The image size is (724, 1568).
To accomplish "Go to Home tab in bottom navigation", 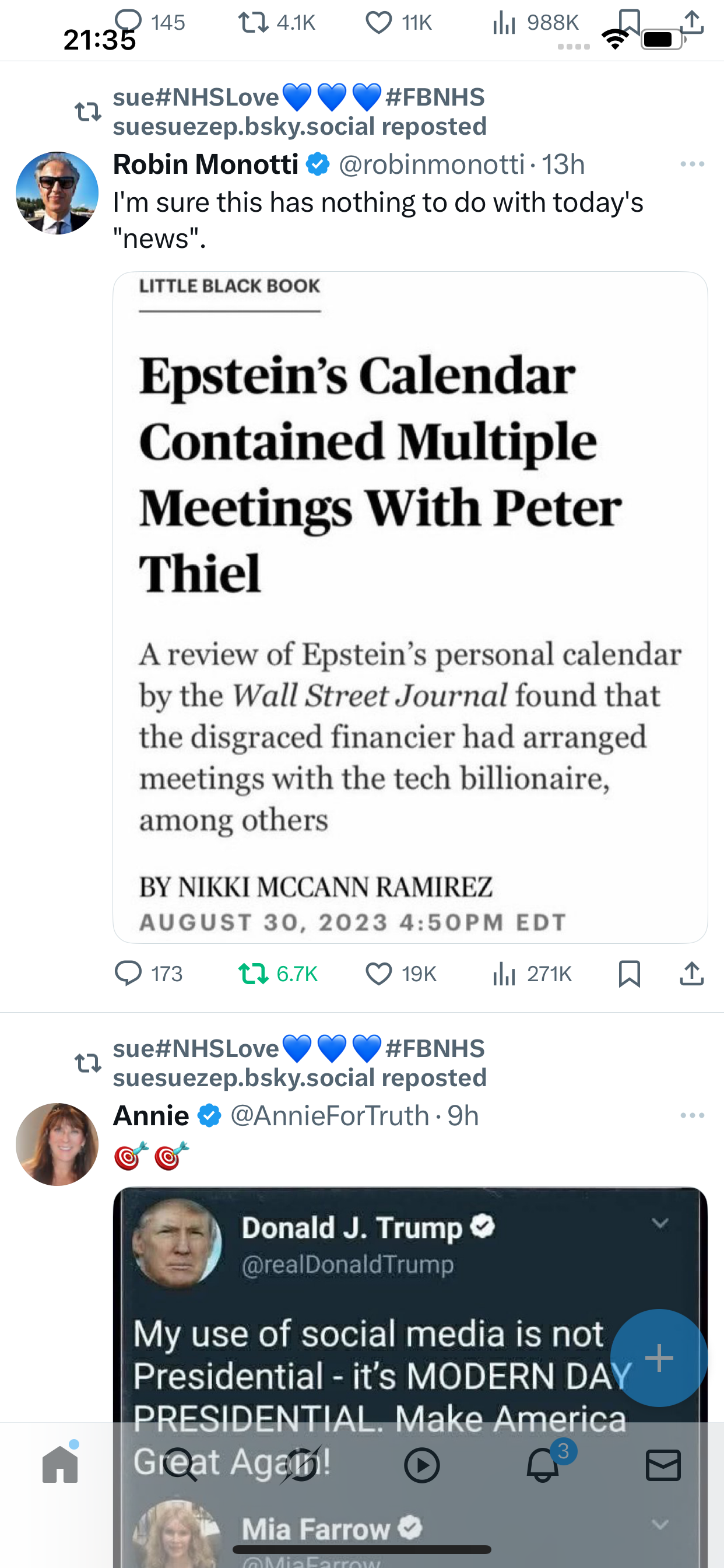I will click(60, 1465).
